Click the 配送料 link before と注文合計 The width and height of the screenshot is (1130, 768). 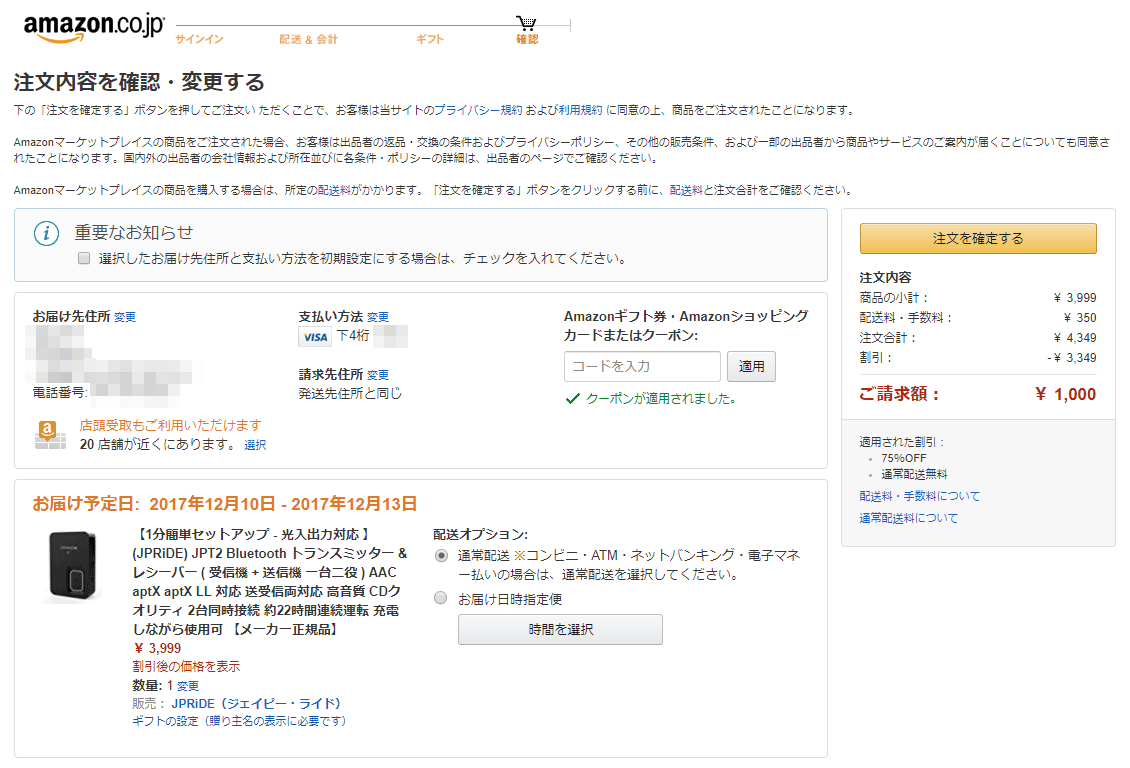pyautogui.click(x=686, y=190)
